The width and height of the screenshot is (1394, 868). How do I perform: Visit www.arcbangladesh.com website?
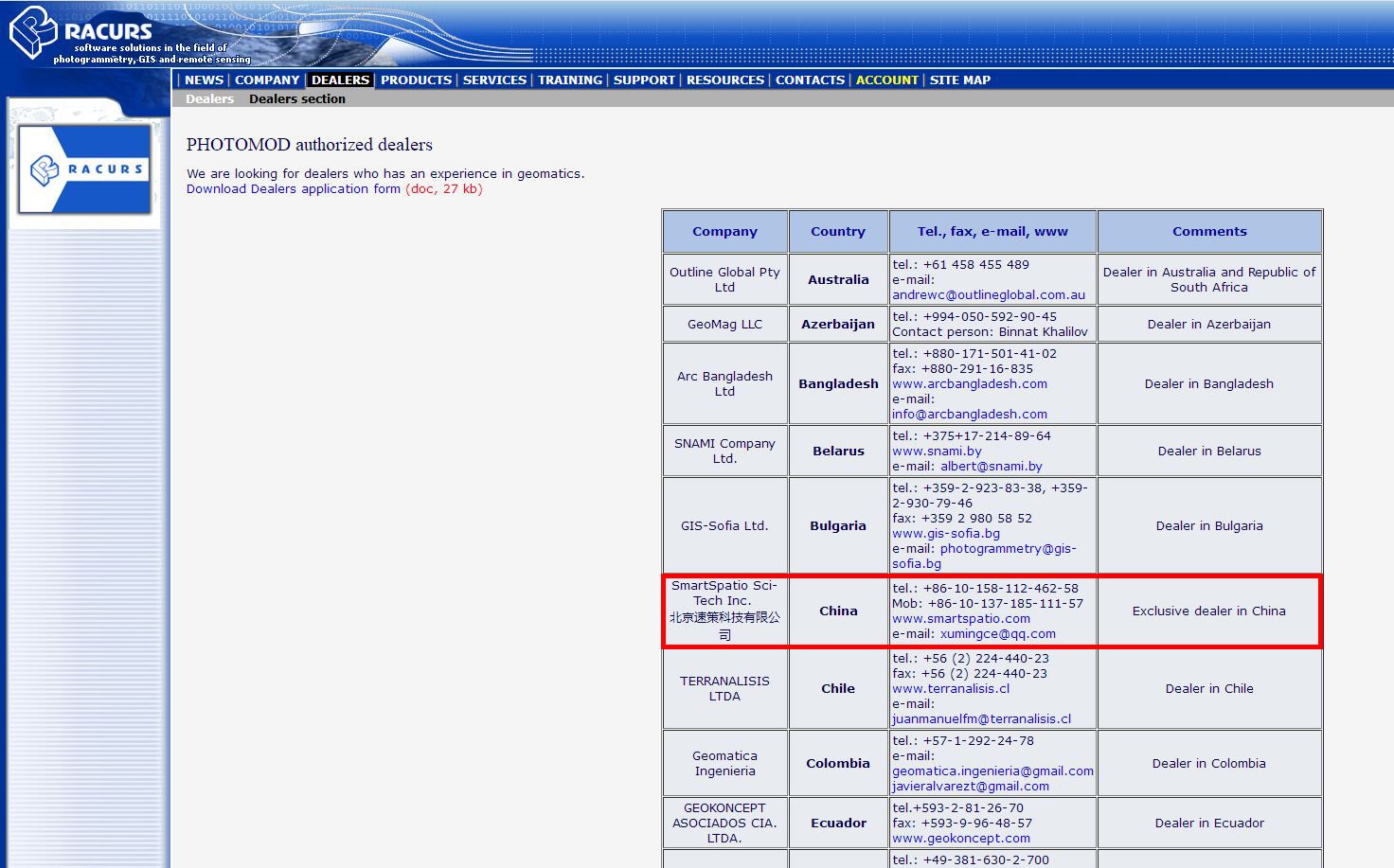[x=969, y=384]
